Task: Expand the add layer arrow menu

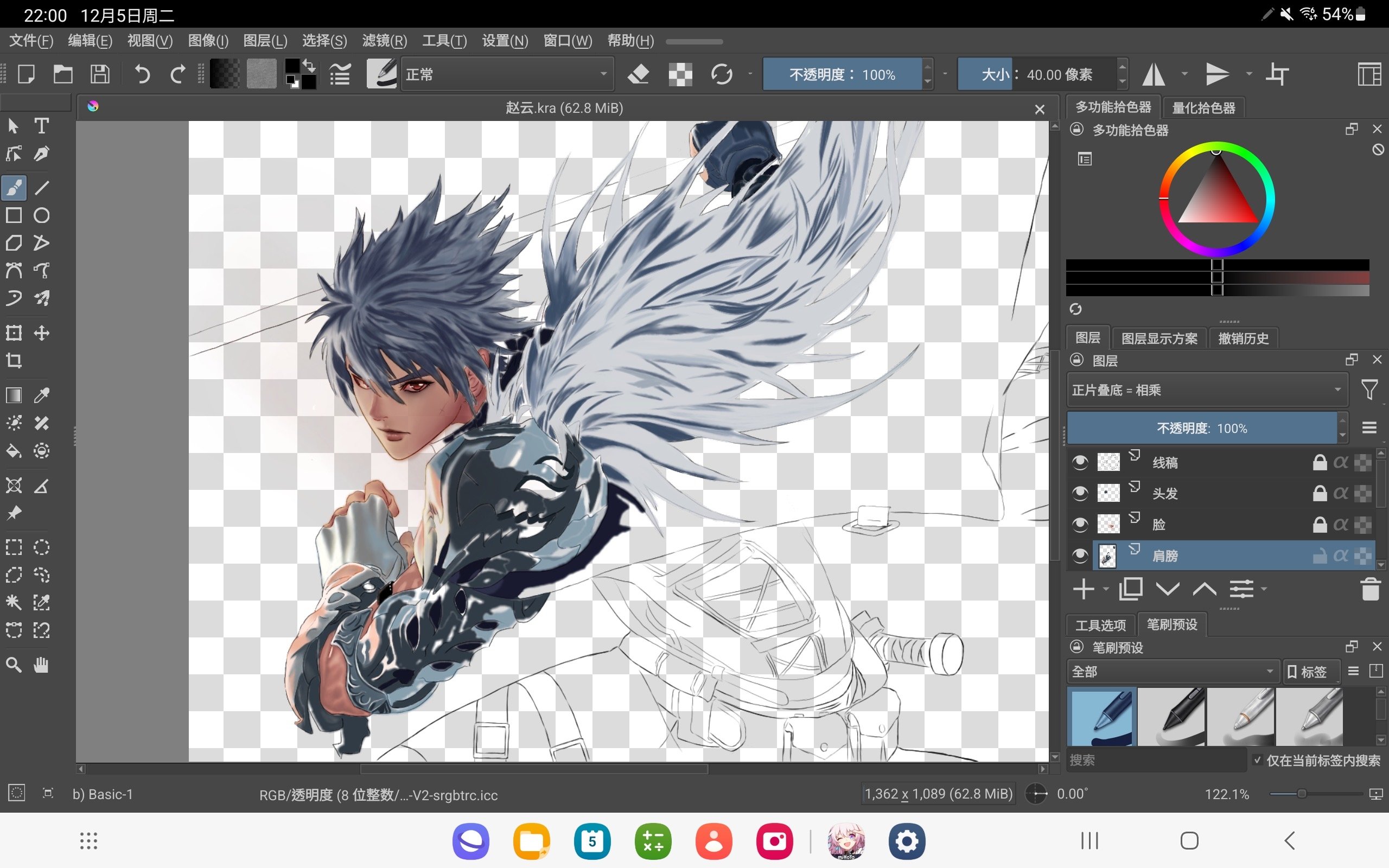Action: click(1105, 589)
